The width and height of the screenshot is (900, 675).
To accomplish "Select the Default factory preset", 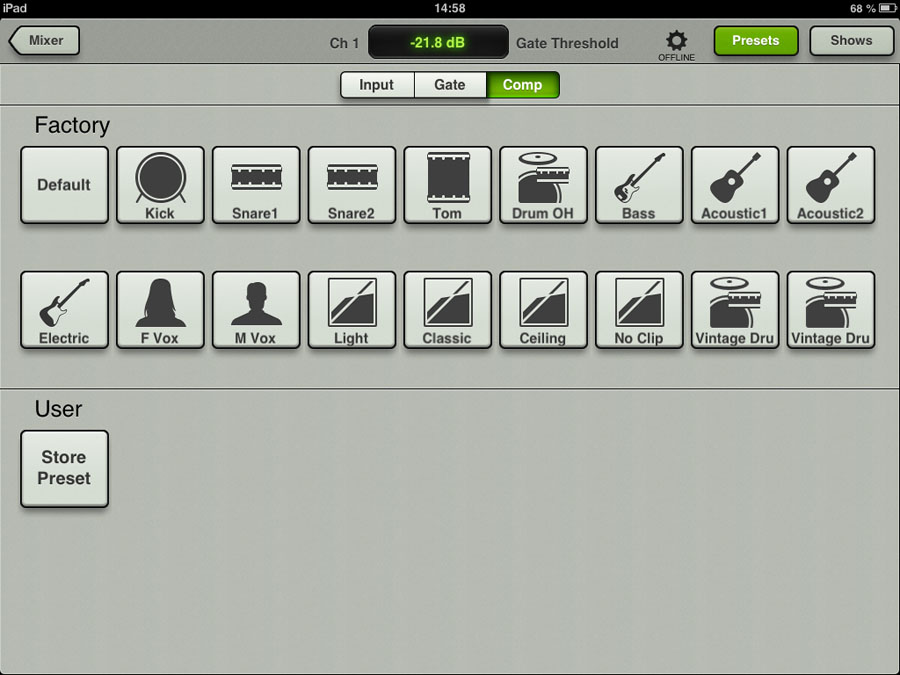I will tap(64, 185).
